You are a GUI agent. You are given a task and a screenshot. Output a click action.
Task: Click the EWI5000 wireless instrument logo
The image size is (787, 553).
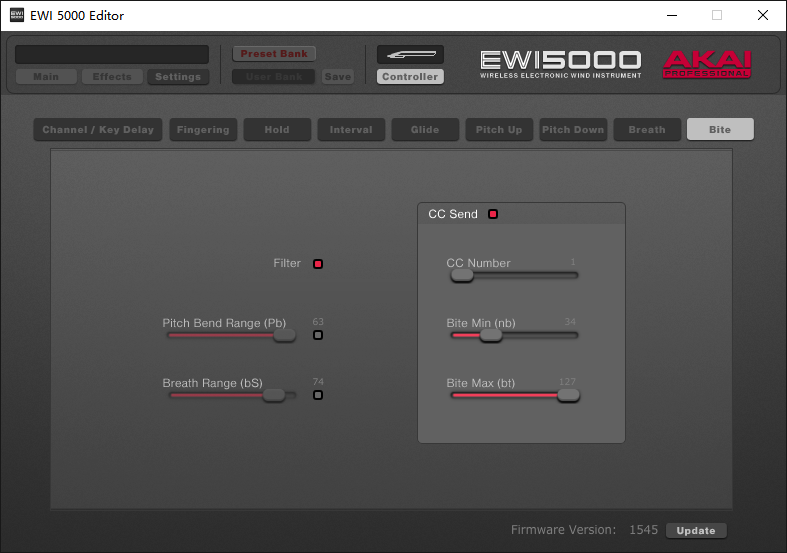coord(560,64)
